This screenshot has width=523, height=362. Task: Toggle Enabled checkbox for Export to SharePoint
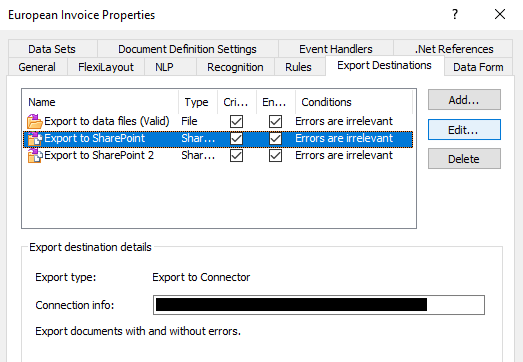point(275,138)
